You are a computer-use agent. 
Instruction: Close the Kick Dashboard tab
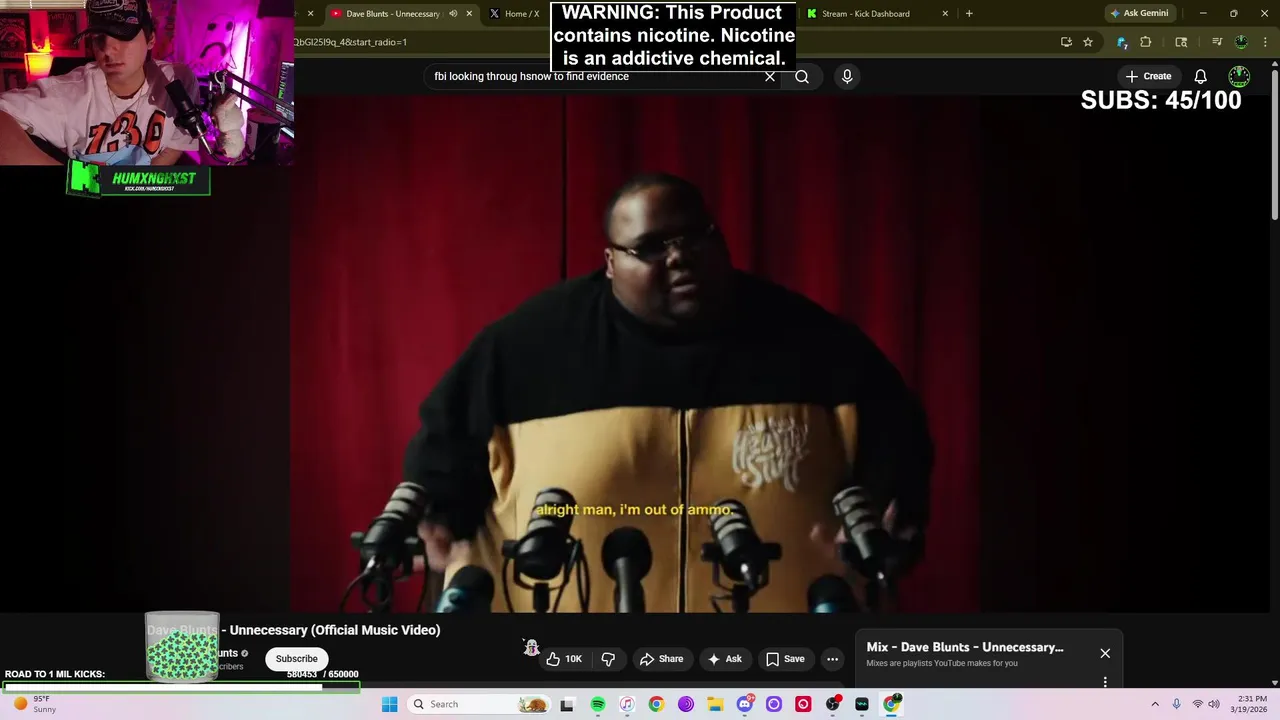coord(945,14)
